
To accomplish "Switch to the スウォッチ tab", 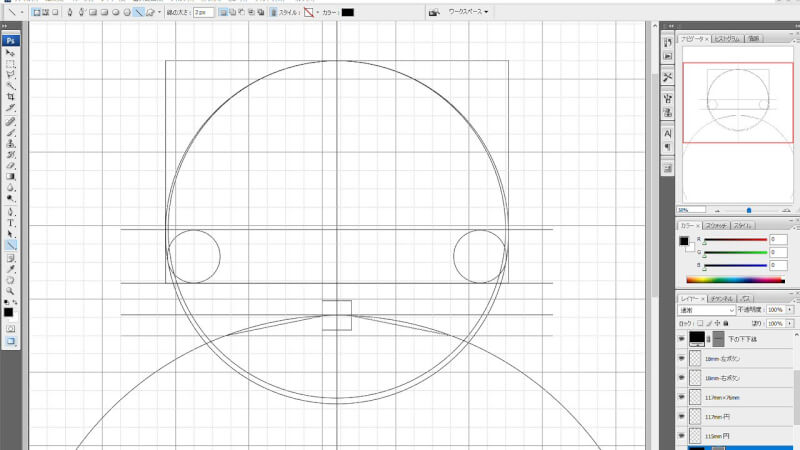I will pos(717,226).
